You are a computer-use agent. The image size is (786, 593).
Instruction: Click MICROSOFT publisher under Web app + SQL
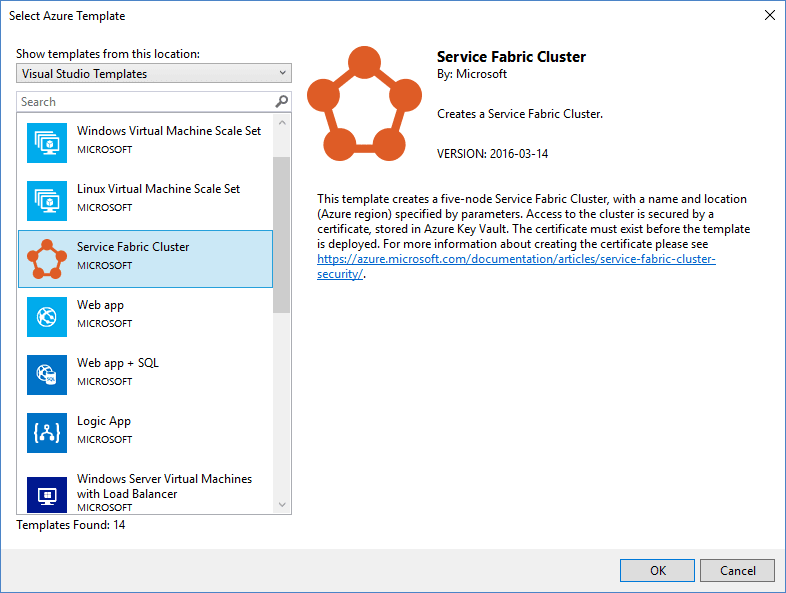point(104,381)
